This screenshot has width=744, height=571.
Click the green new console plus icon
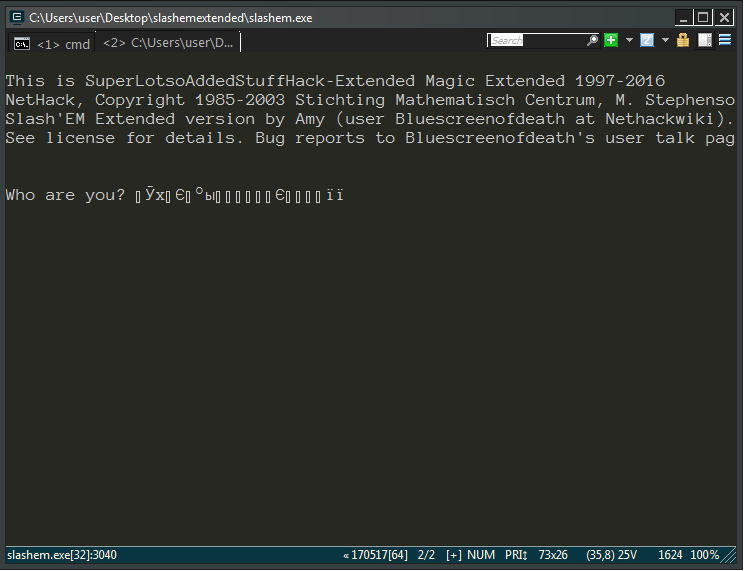(x=611, y=40)
